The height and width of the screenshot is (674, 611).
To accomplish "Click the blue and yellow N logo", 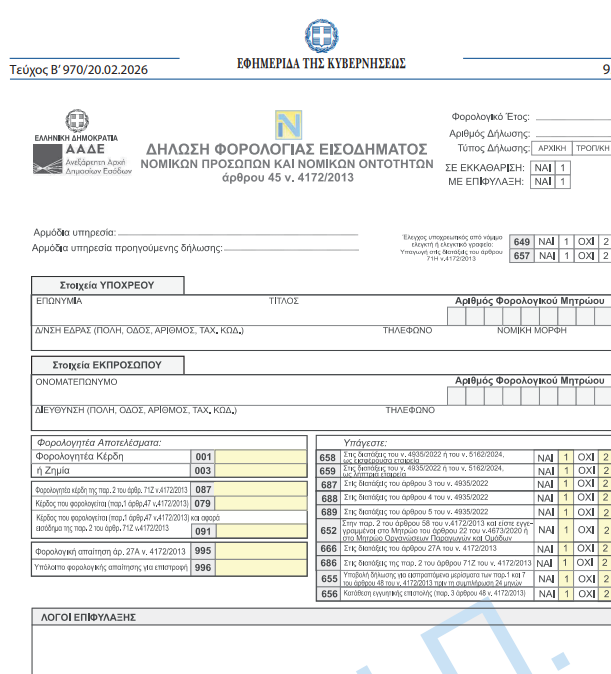I will point(288,126).
